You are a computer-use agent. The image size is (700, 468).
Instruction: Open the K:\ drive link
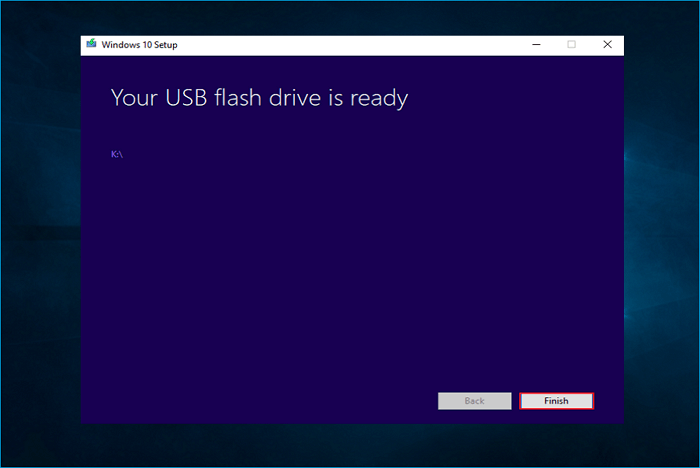click(x=117, y=154)
